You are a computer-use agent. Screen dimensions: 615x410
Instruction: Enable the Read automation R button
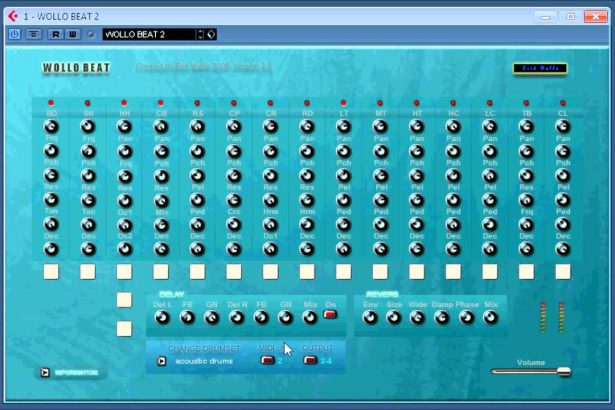tap(55, 34)
